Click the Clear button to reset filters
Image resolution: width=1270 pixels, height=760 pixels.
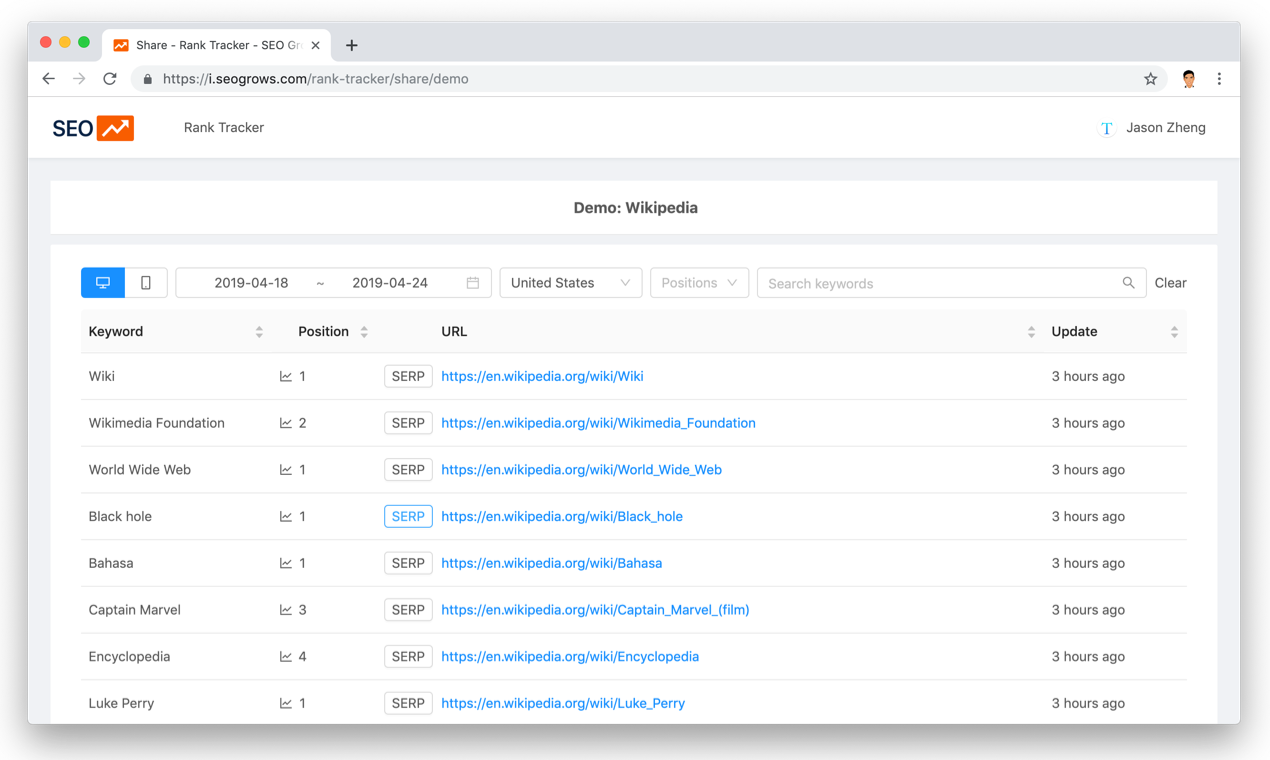[x=1170, y=283]
